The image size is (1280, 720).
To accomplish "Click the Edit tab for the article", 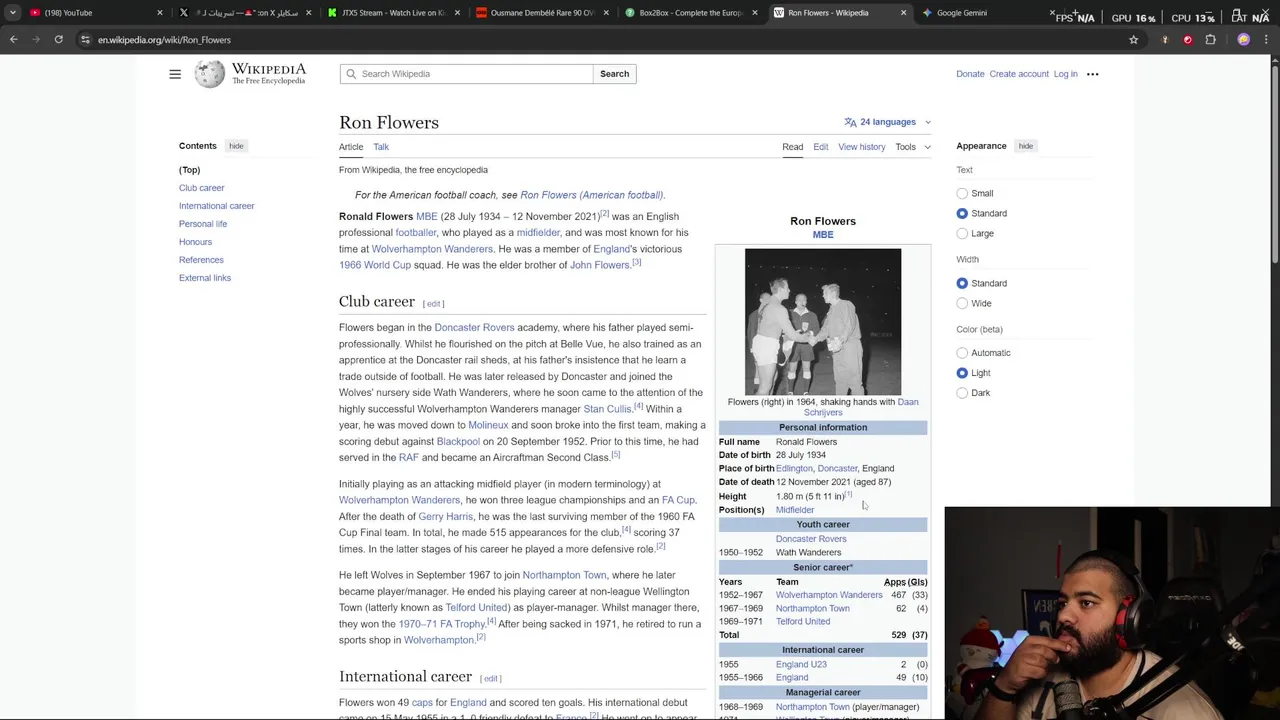I will pyautogui.click(x=820, y=147).
